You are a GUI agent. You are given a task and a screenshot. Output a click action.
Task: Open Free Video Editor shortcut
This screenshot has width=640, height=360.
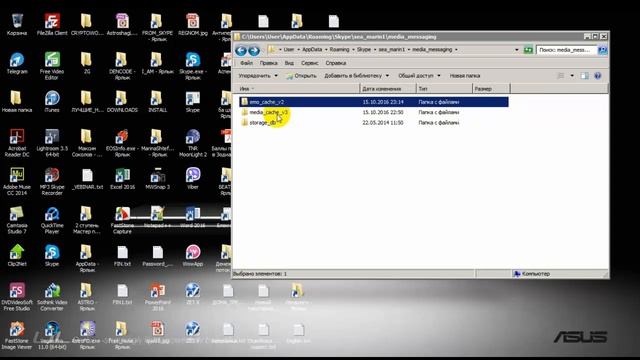[52, 66]
